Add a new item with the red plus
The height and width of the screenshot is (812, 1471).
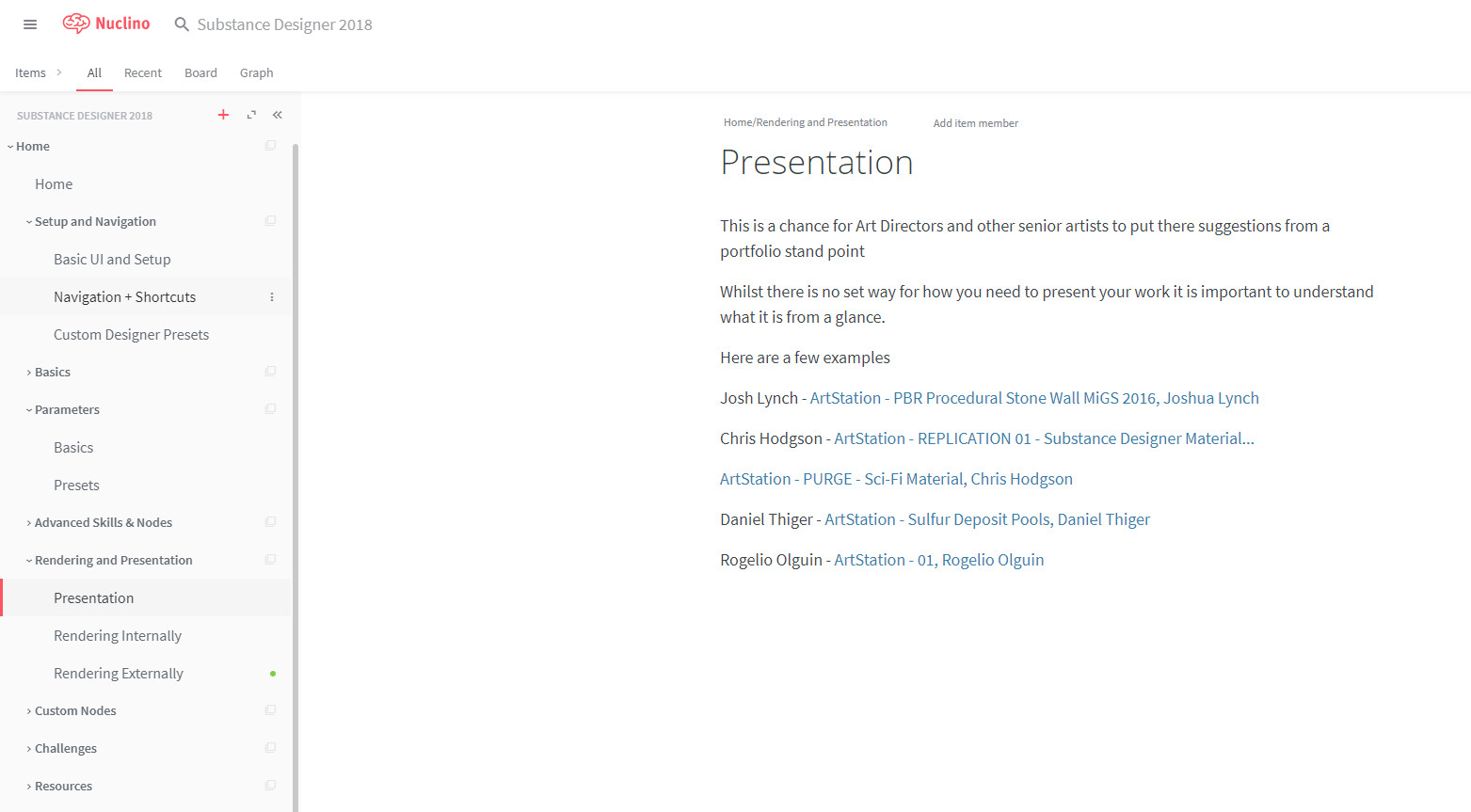pyautogui.click(x=223, y=115)
